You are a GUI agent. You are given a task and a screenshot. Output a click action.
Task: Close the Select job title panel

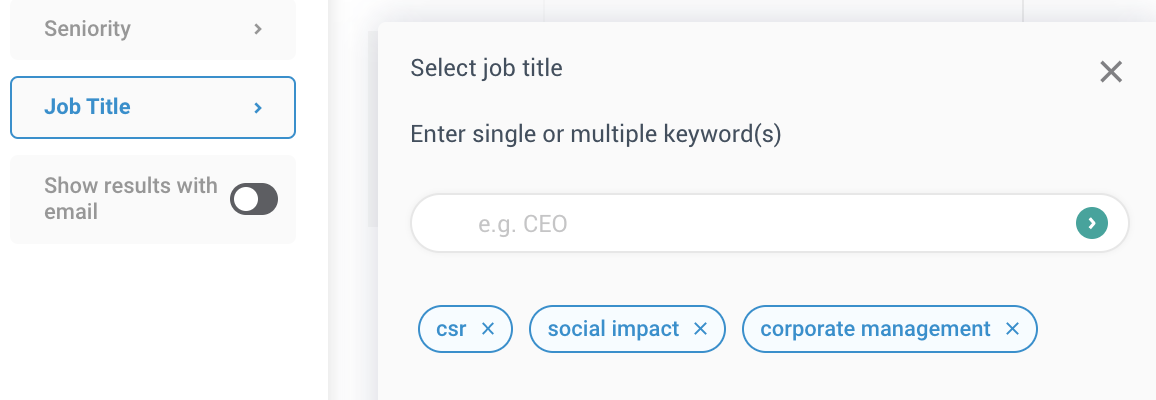coord(1110,71)
